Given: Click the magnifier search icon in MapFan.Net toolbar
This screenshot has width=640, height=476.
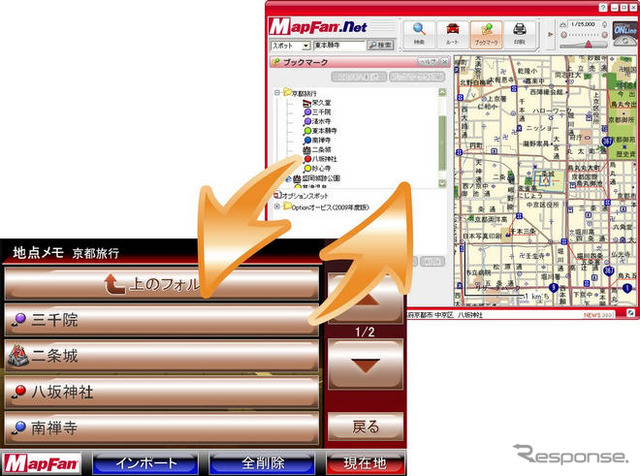Looking at the screenshot, I should (419, 33).
